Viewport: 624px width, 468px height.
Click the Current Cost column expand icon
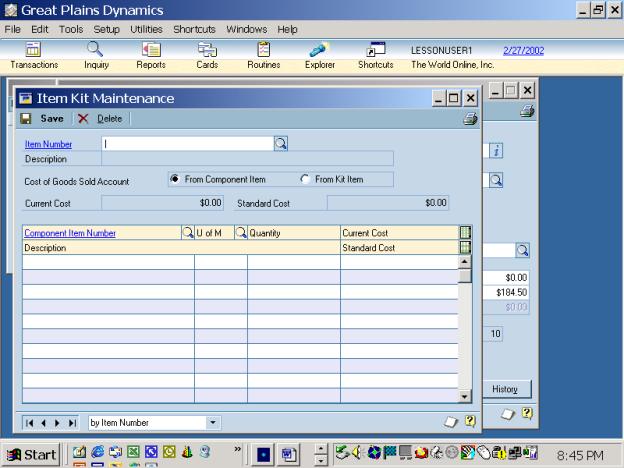click(465, 232)
